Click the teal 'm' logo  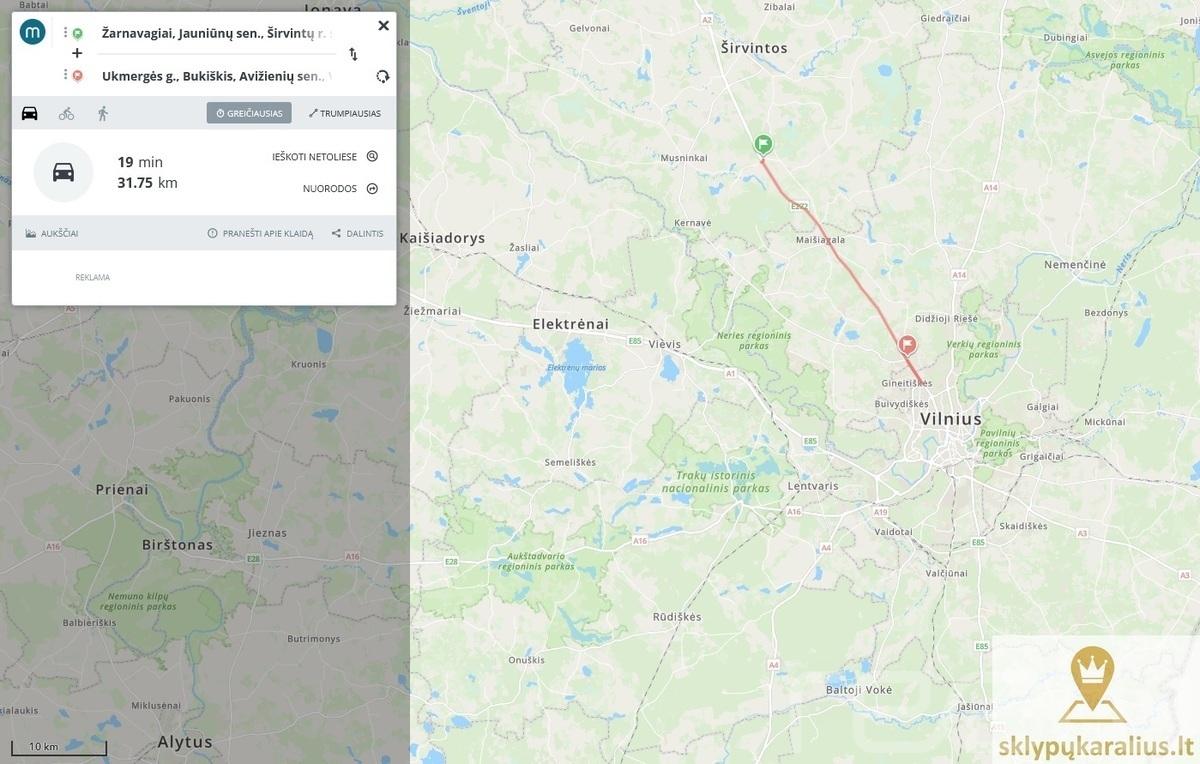pyautogui.click(x=33, y=32)
